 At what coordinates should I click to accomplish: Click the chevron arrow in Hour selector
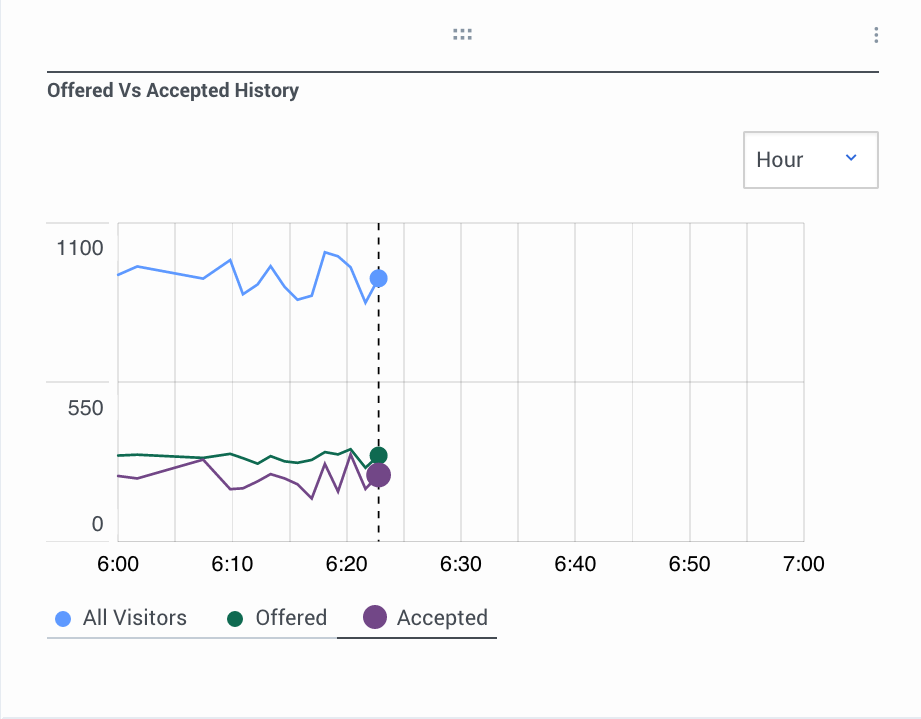point(851,158)
